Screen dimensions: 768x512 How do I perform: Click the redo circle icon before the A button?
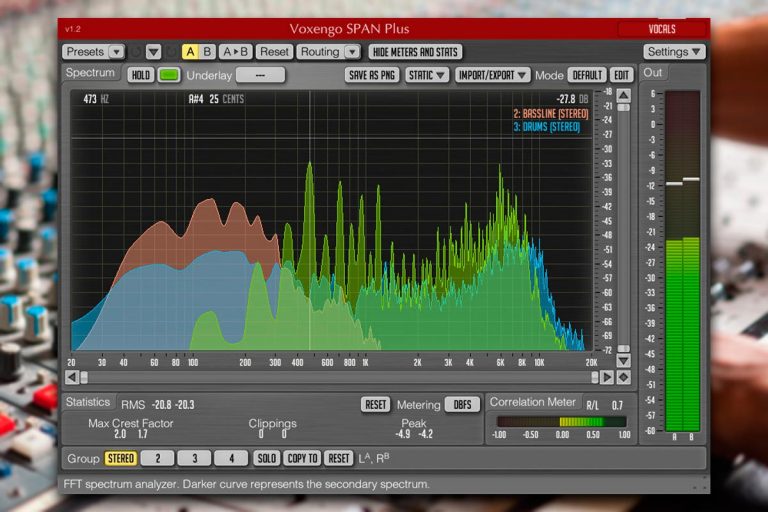[x=171, y=51]
